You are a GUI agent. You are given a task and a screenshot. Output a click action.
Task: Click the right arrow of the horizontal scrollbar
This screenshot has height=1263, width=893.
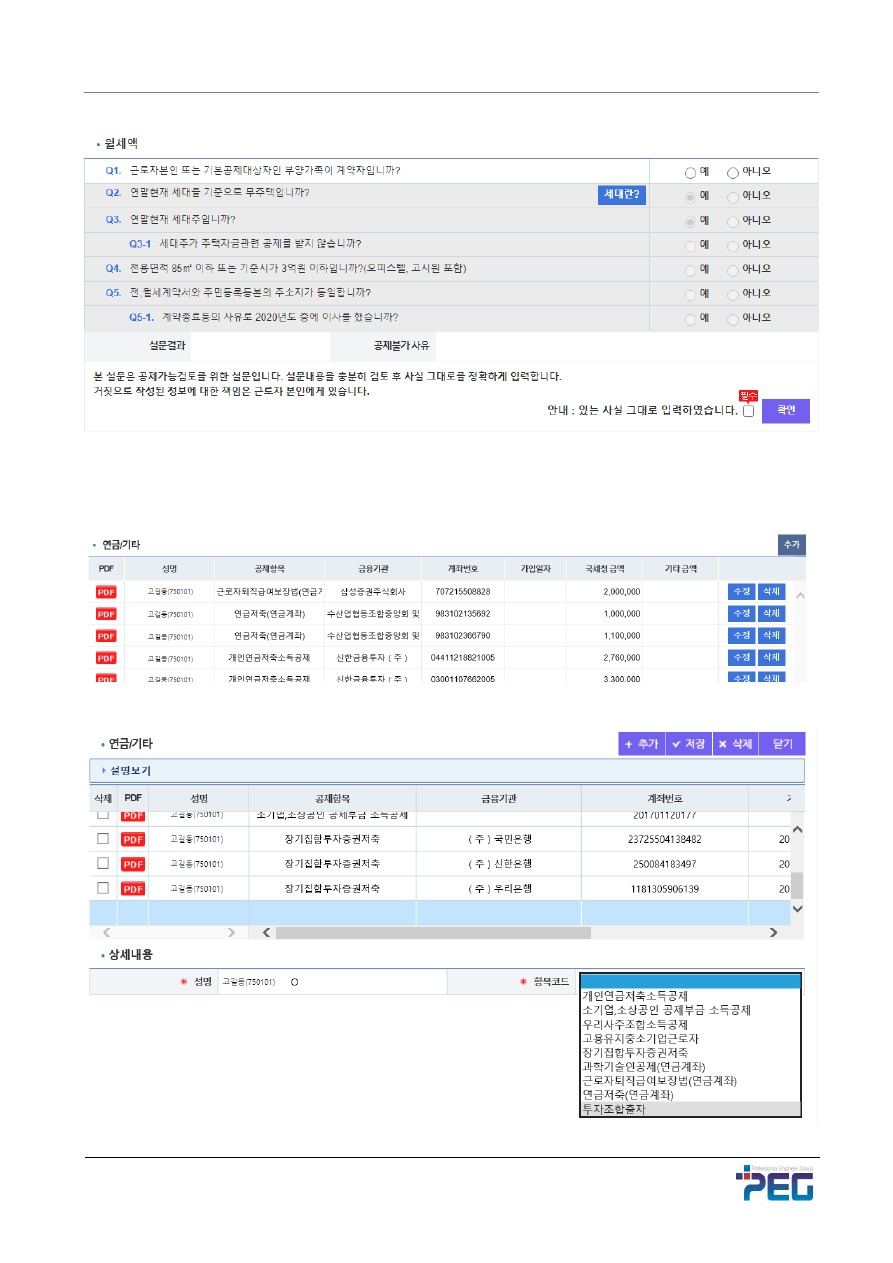[x=772, y=933]
